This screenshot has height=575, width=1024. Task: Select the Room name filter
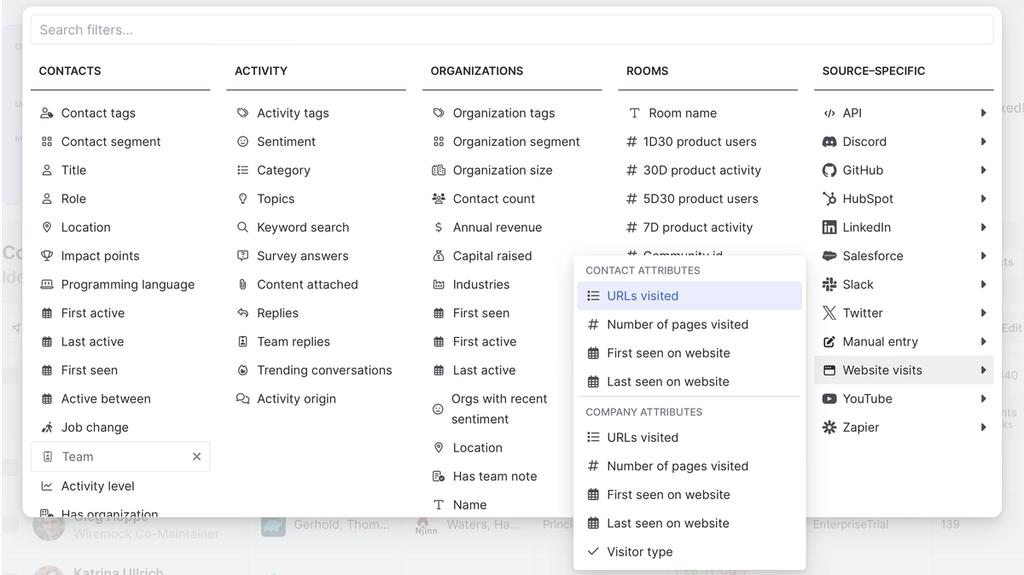click(x=682, y=113)
